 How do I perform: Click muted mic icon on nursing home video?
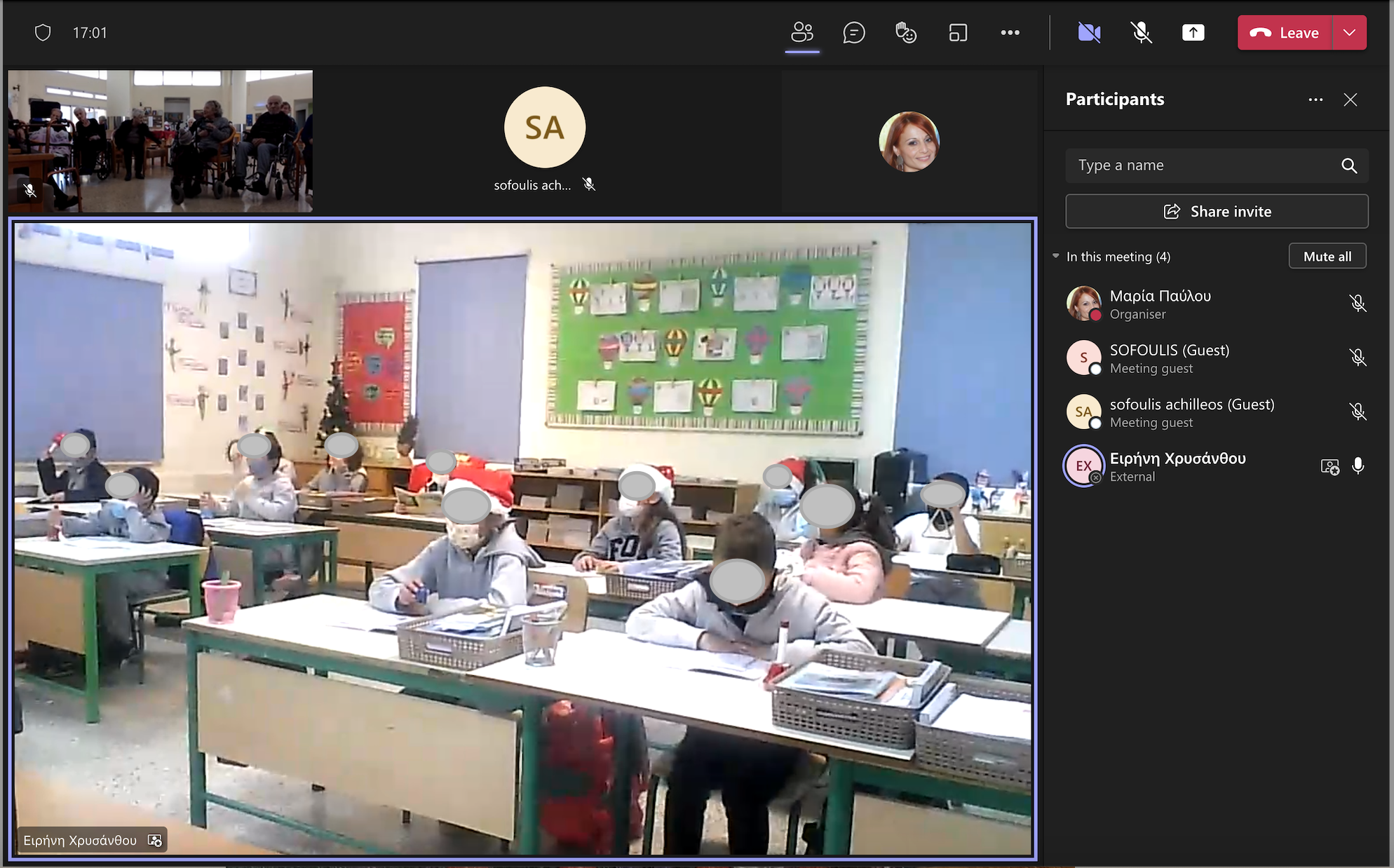(29, 190)
